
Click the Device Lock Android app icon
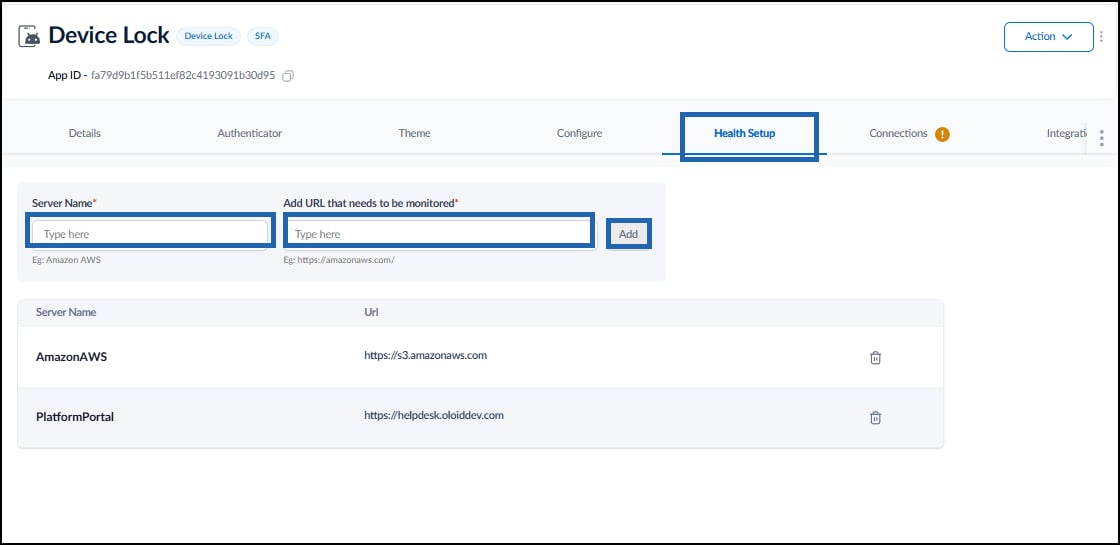(x=29, y=36)
